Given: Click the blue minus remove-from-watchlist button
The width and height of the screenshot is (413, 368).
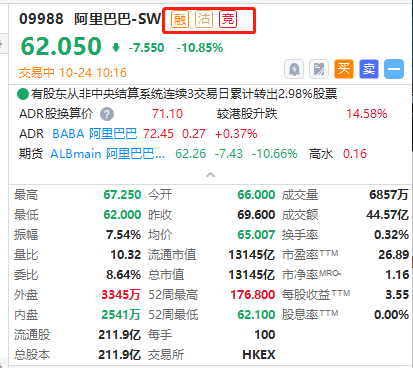Looking at the screenshot, I should point(394,69).
